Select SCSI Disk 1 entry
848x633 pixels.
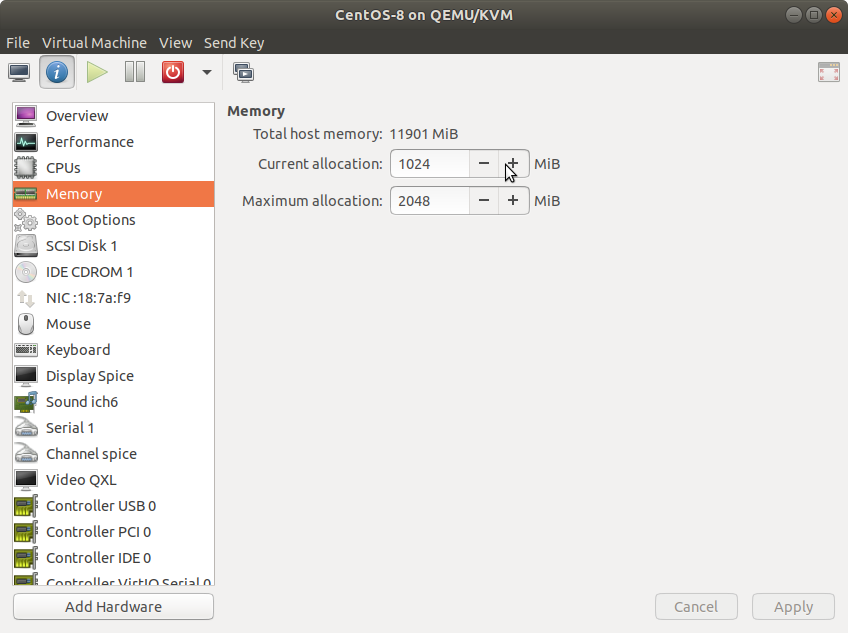pyautogui.click(x=114, y=246)
